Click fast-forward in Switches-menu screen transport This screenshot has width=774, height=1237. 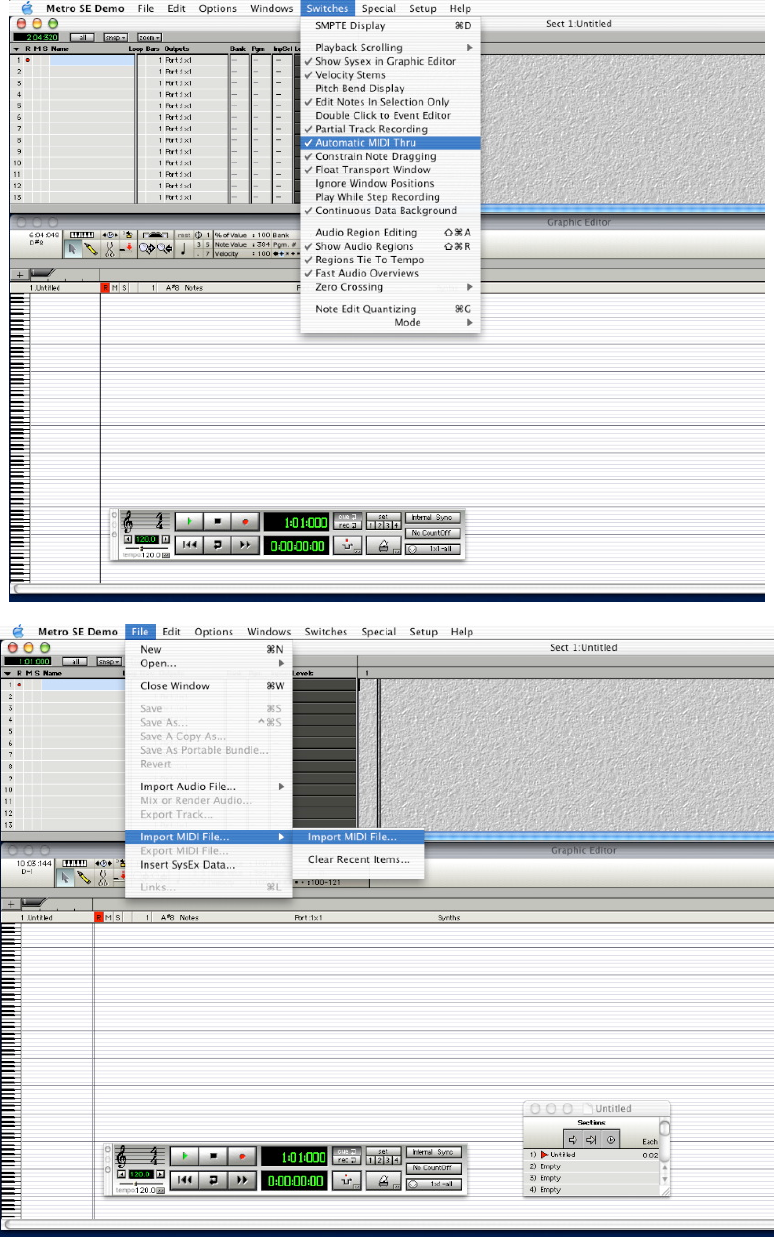[245, 545]
